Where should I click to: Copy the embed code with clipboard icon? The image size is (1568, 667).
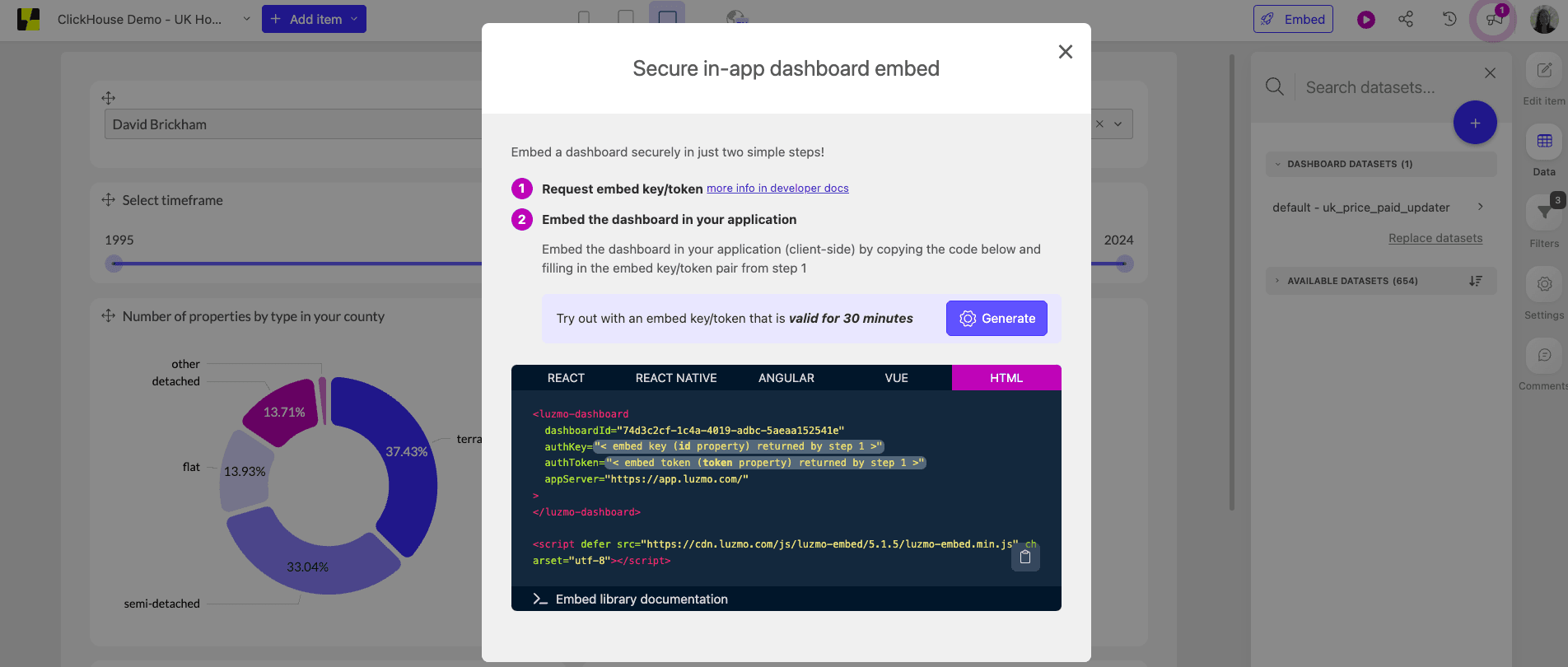[1025, 557]
